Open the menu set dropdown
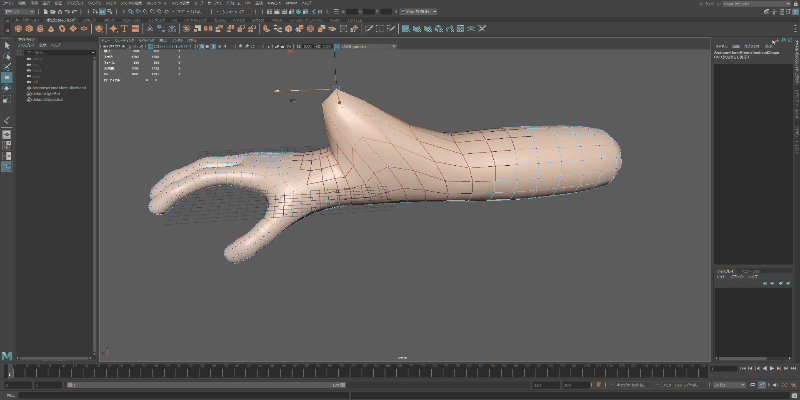 point(22,14)
